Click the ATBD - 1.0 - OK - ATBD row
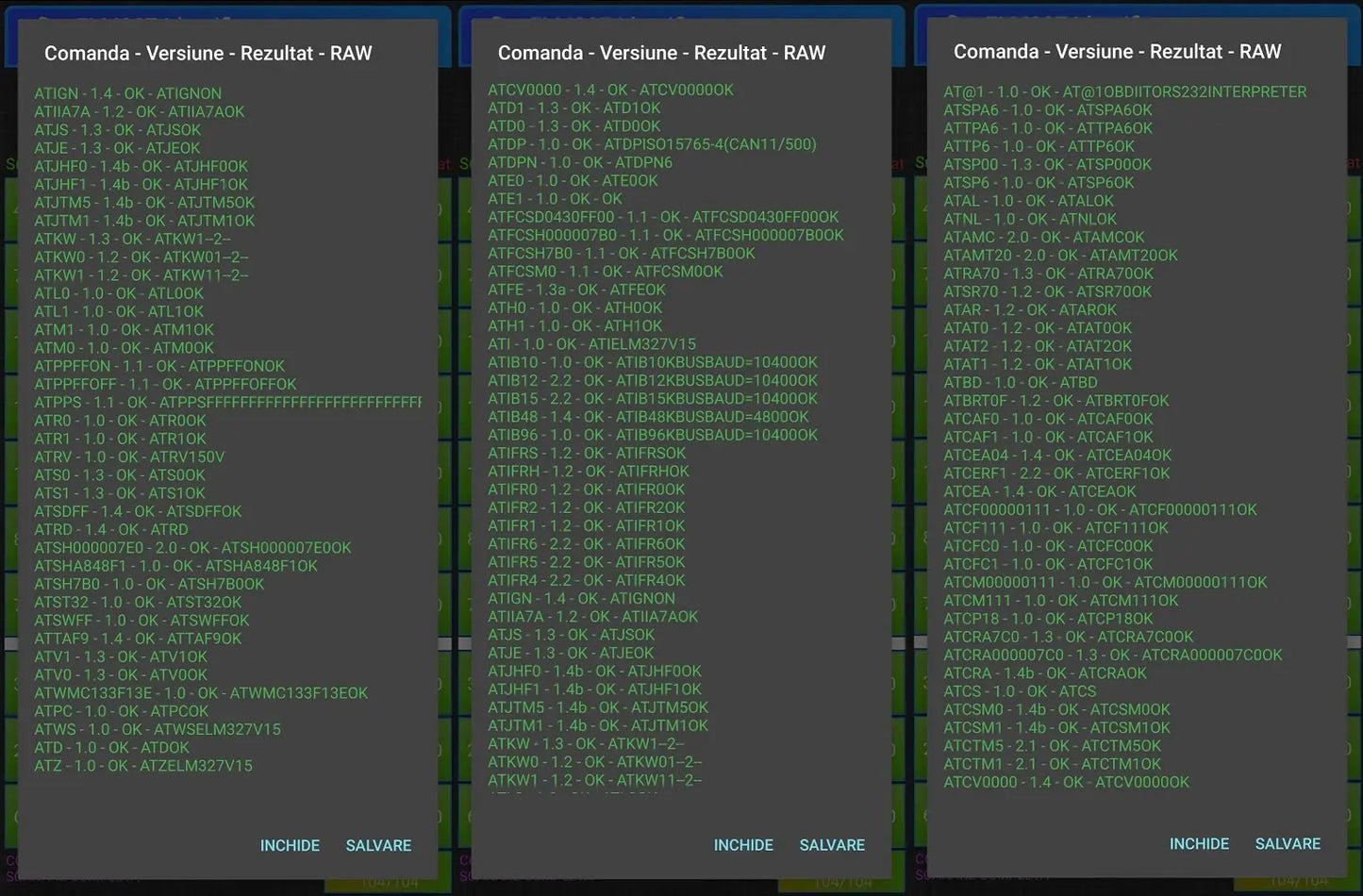 click(x=1021, y=383)
